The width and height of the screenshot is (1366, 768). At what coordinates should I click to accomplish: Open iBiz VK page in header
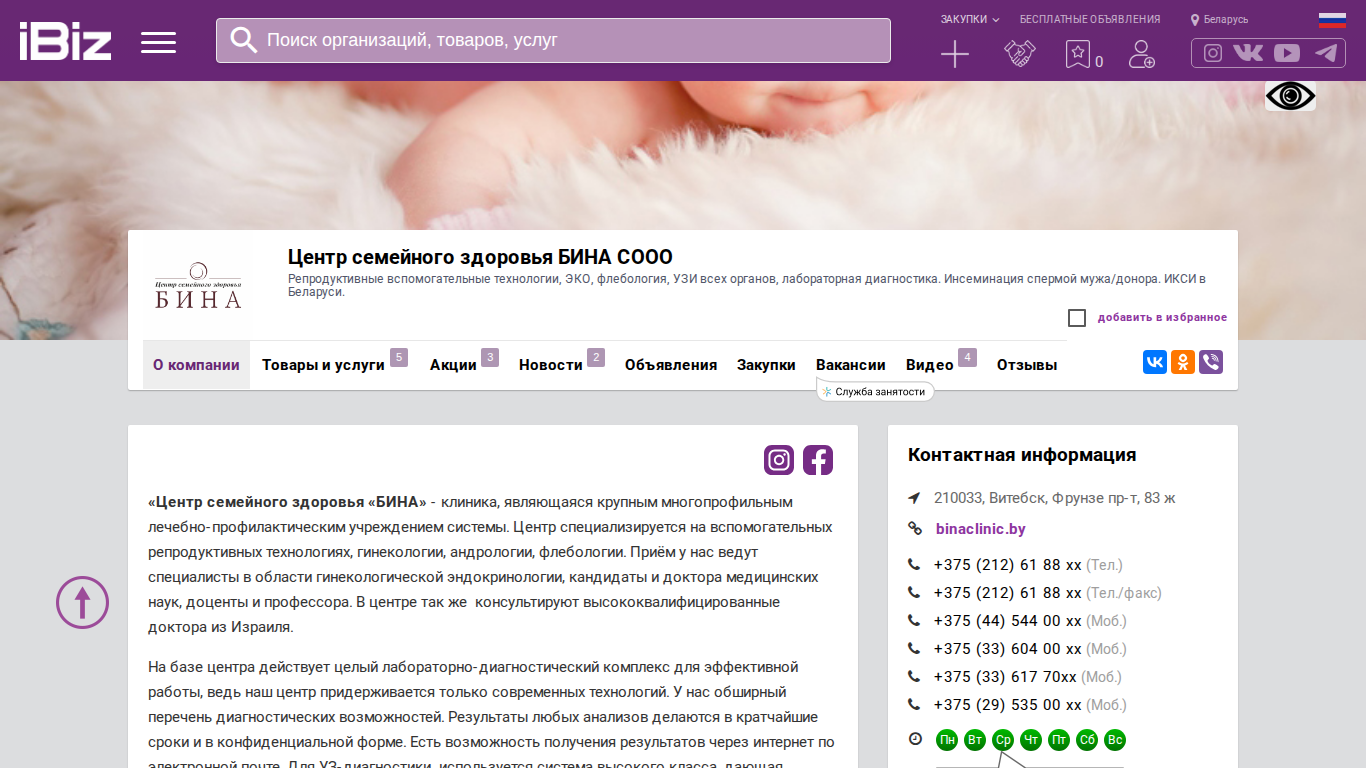coord(1248,53)
